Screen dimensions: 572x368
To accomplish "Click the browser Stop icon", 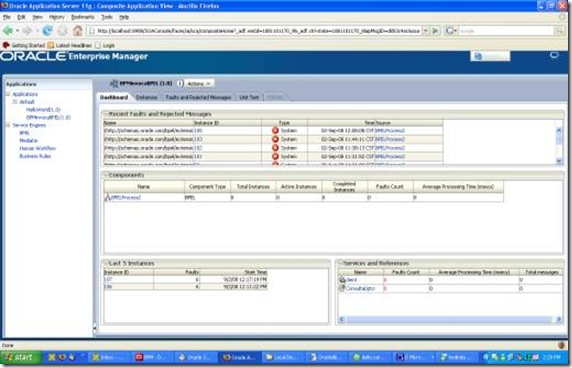I will tap(63, 31).
